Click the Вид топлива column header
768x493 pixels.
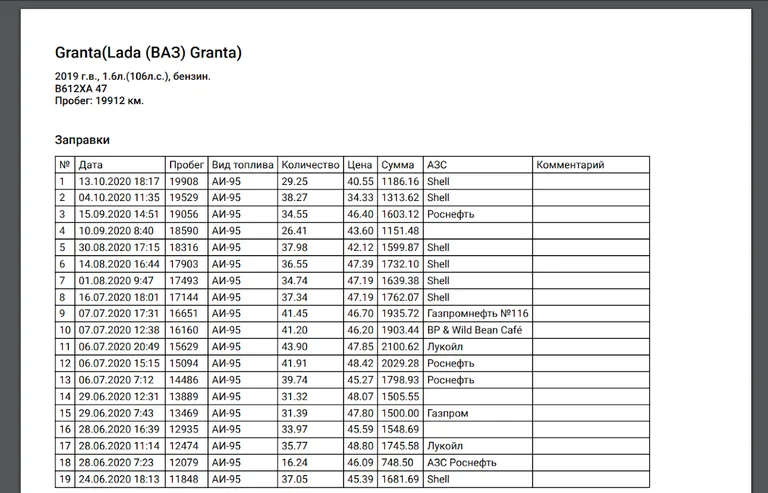coord(242,165)
